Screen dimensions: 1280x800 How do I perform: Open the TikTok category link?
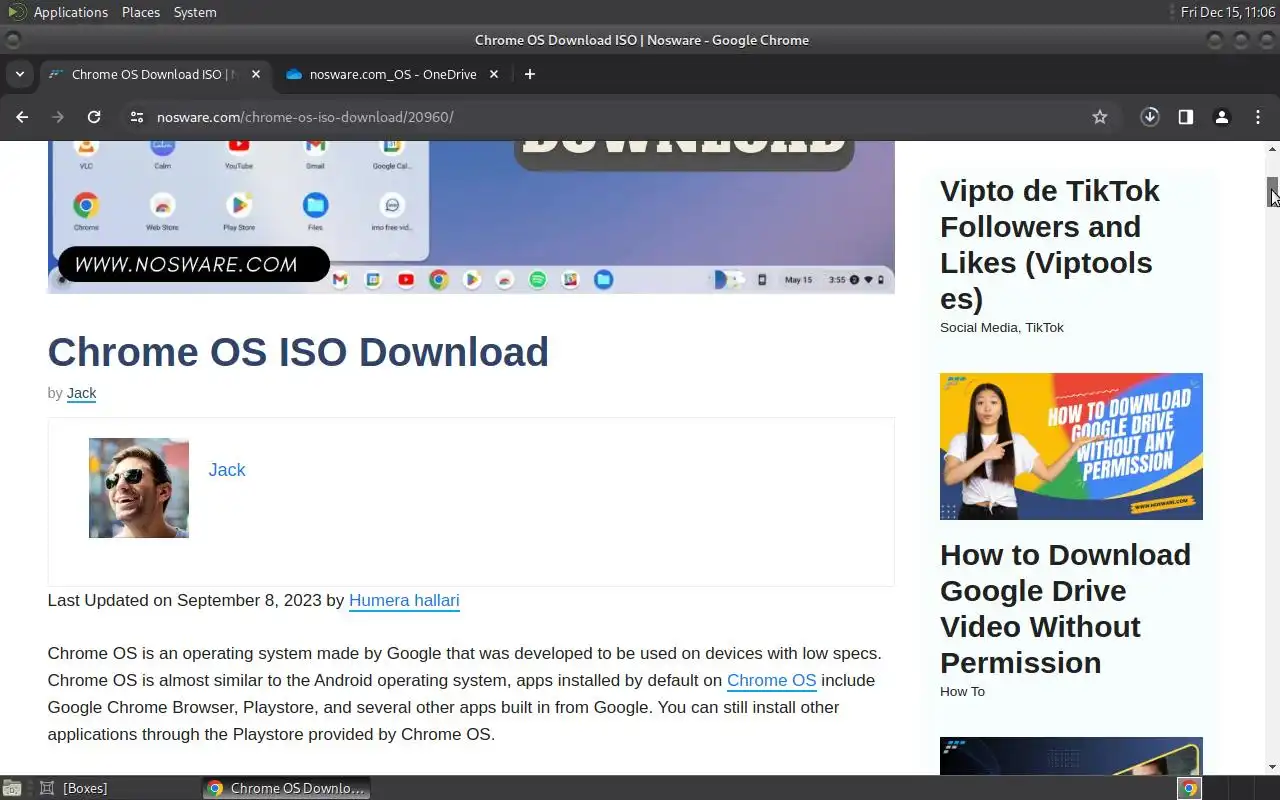pyautogui.click(x=1044, y=327)
